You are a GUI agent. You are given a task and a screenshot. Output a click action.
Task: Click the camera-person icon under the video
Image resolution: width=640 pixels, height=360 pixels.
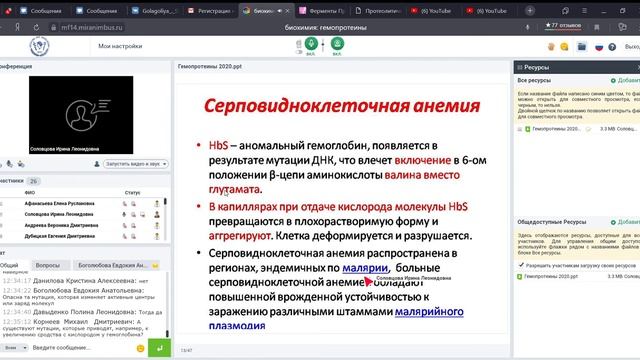[21, 164]
